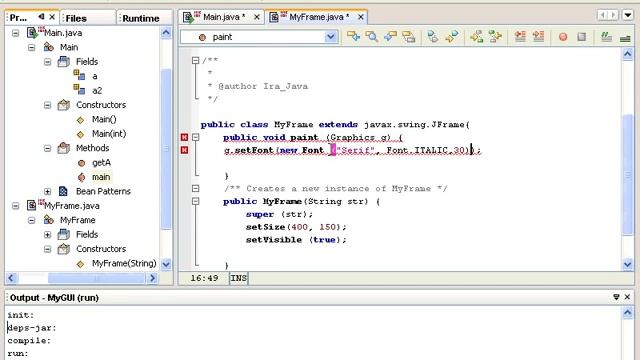640x360 pixels.
Task: Select the Bean Patterns node
Action: (103, 191)
